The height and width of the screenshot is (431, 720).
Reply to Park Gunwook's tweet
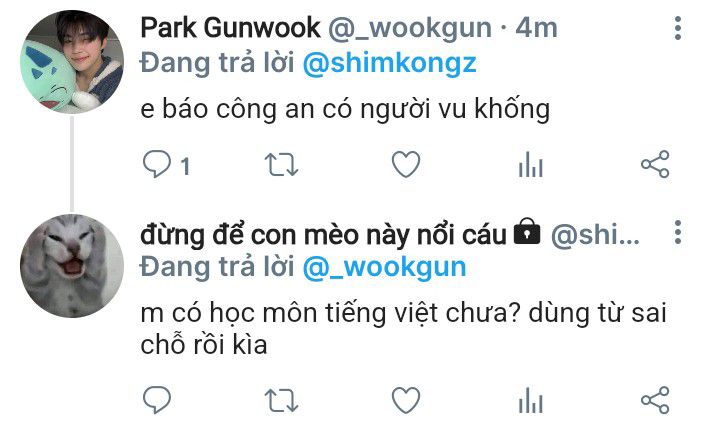[x=157, y=165]
